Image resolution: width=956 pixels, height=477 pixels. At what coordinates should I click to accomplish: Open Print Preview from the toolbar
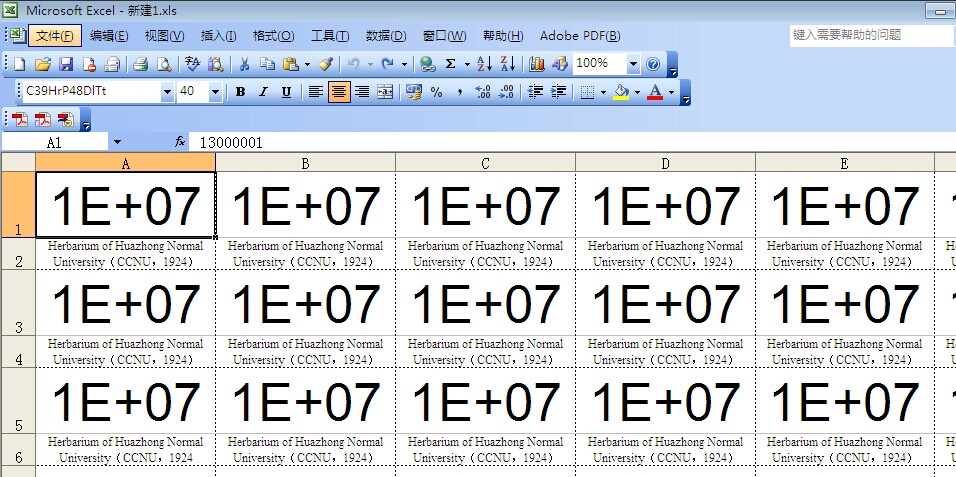point(164,64)
